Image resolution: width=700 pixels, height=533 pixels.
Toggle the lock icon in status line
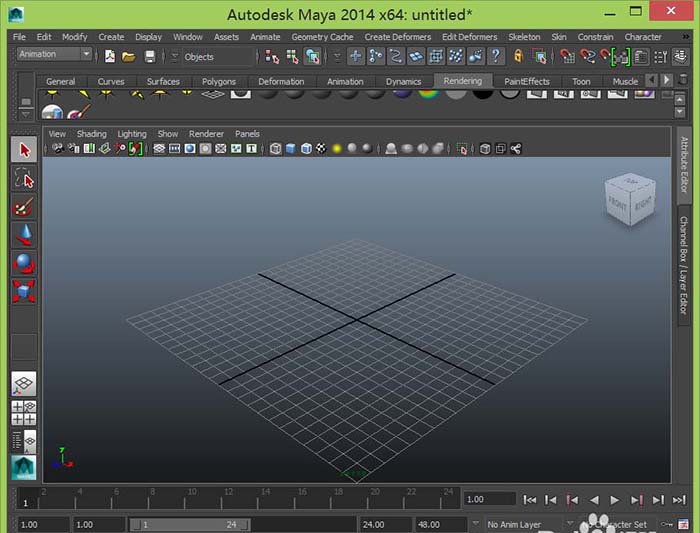click(519, 57)
